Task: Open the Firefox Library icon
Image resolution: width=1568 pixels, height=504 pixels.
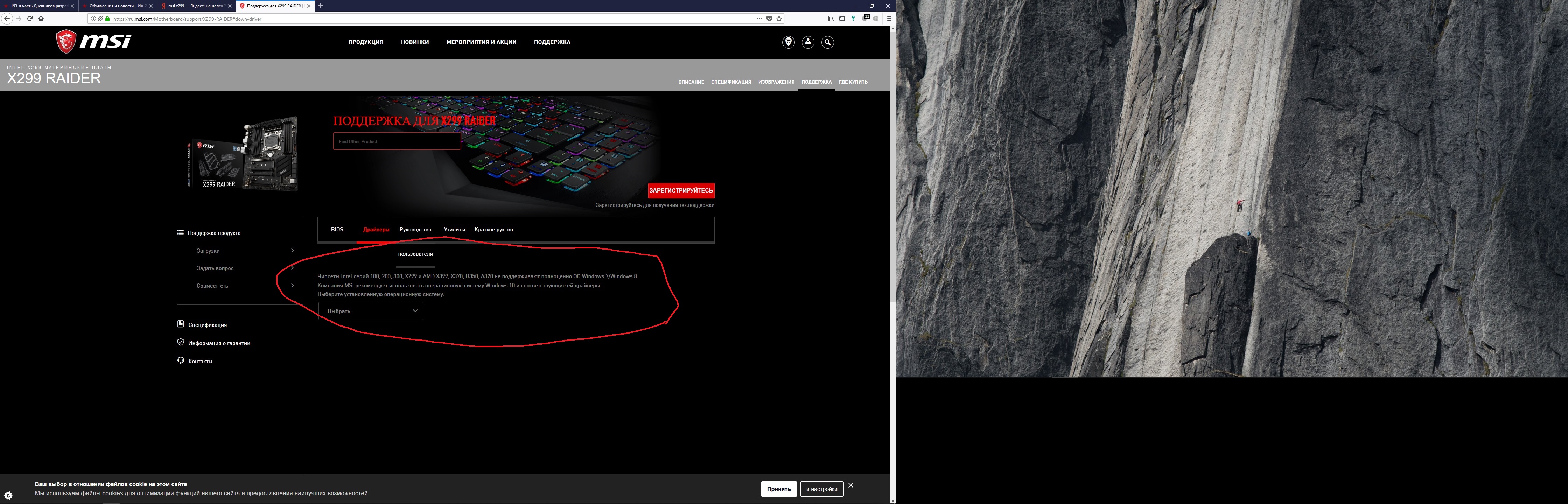Action: (x=831, y=19)
